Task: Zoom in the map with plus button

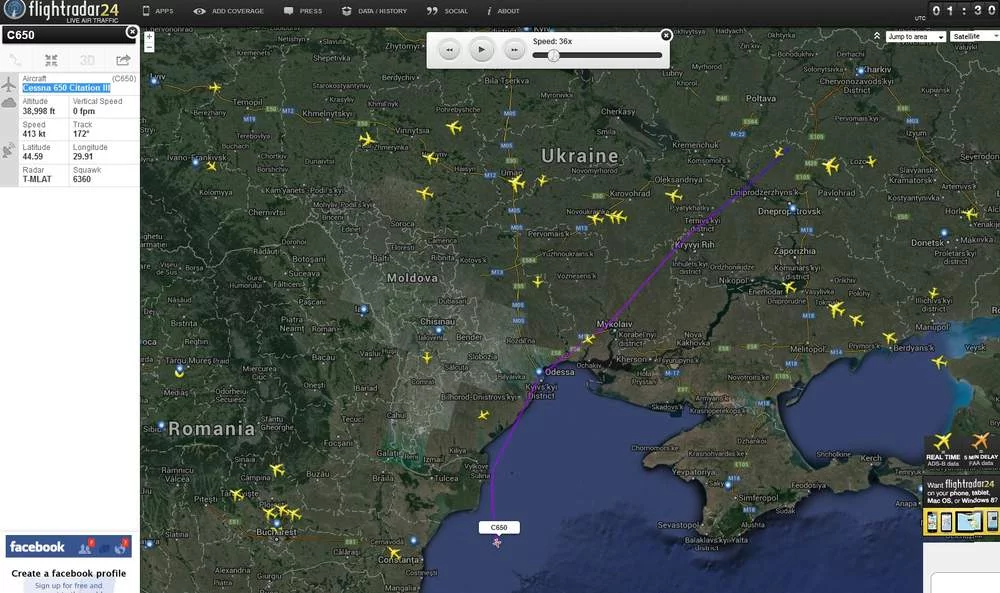Action: pos(149,37)
